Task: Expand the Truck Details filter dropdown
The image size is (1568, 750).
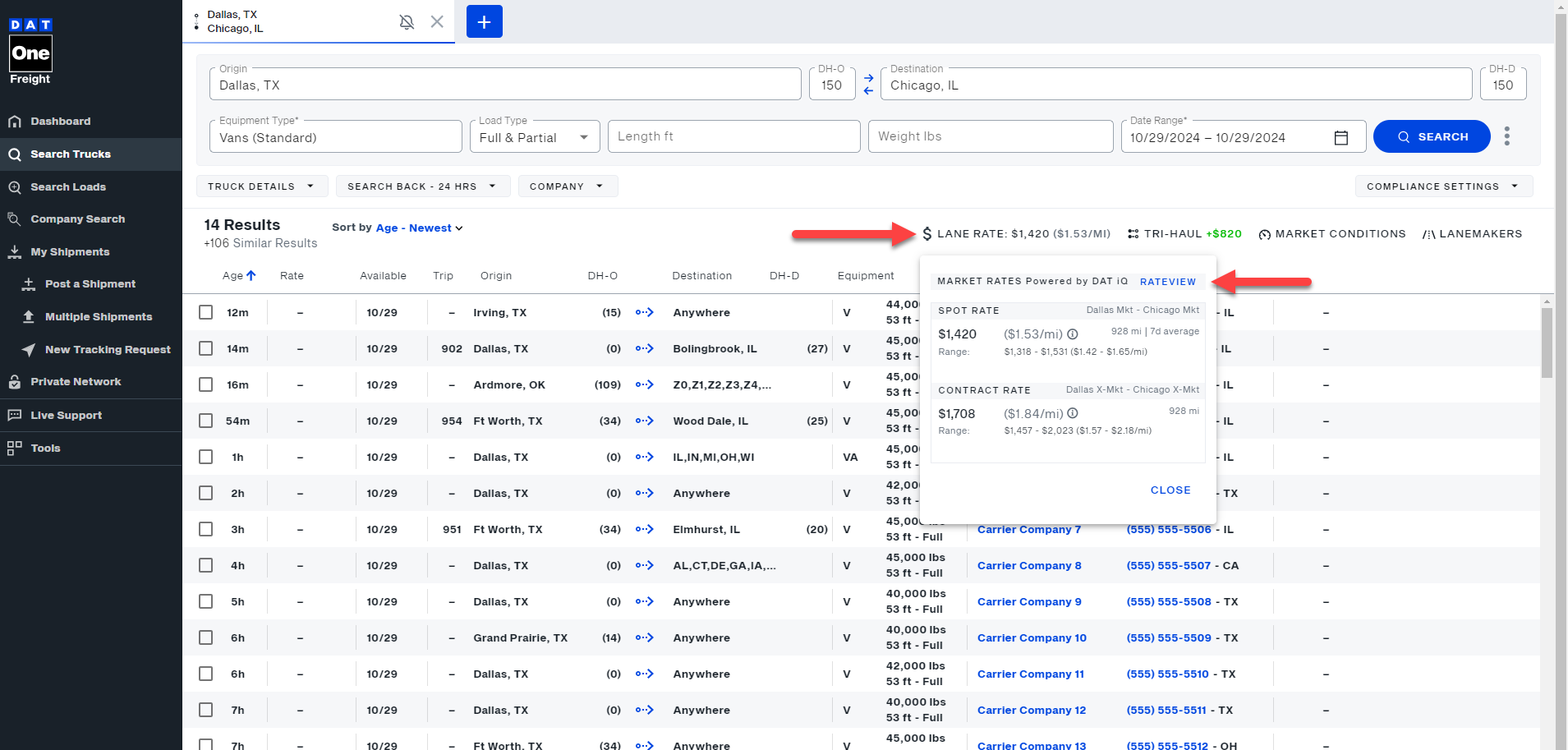Action: [x=262, y=186]
